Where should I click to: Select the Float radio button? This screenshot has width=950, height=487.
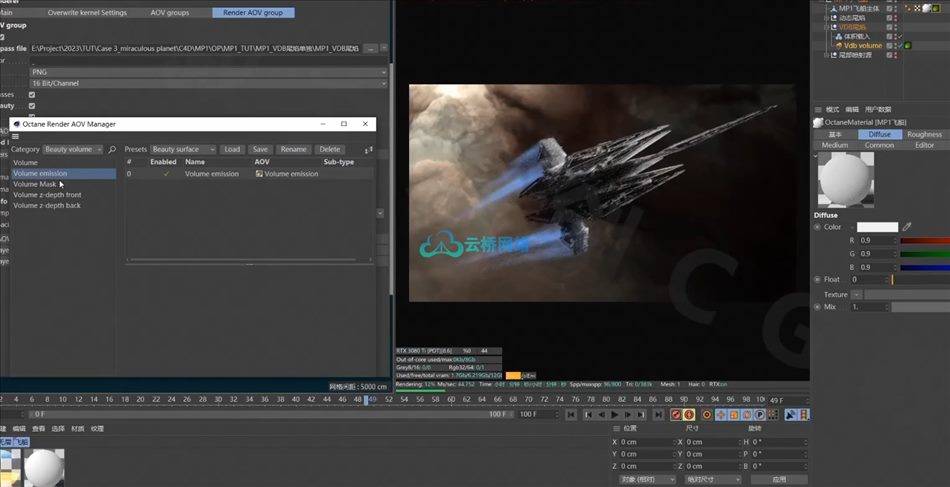(x=817, y=279)
